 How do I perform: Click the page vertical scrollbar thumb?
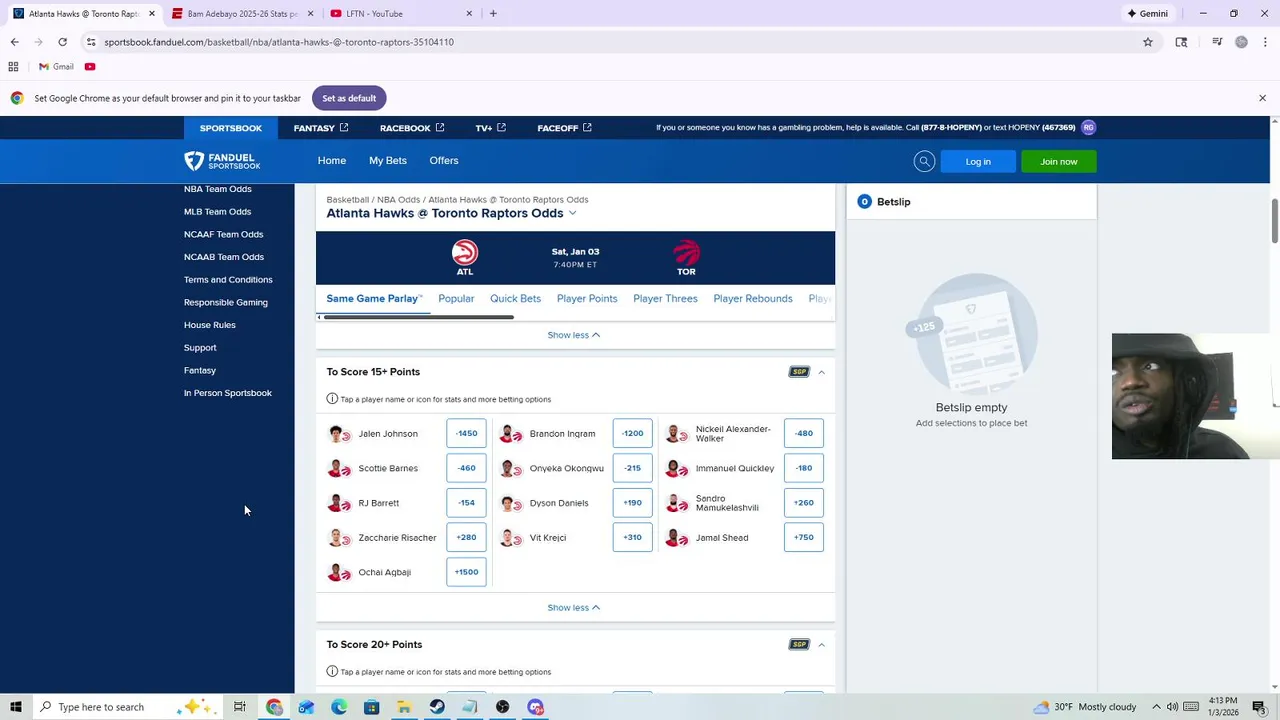click(x=1274, y=220)
